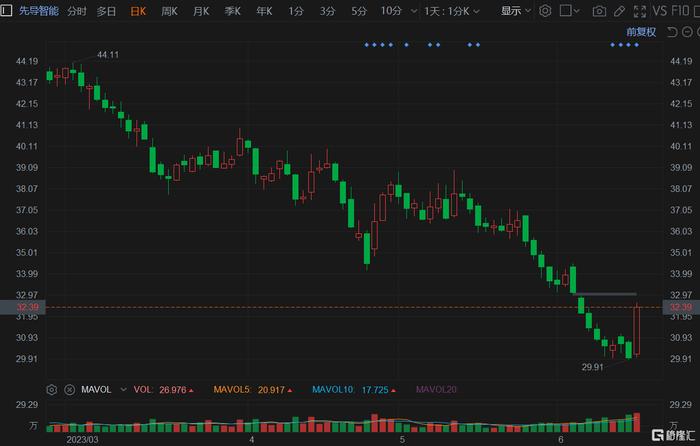This screenshot has width=700, height=446.
Task: Select the 季K quarterly tab
Action: (233, 11)
